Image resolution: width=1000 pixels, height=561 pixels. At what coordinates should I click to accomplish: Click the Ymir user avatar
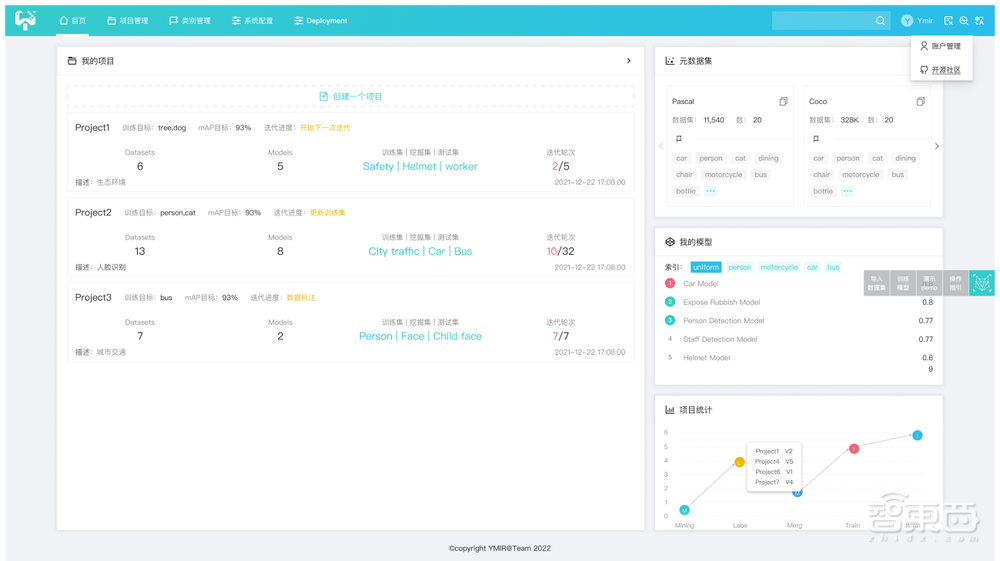click(907, 20)
